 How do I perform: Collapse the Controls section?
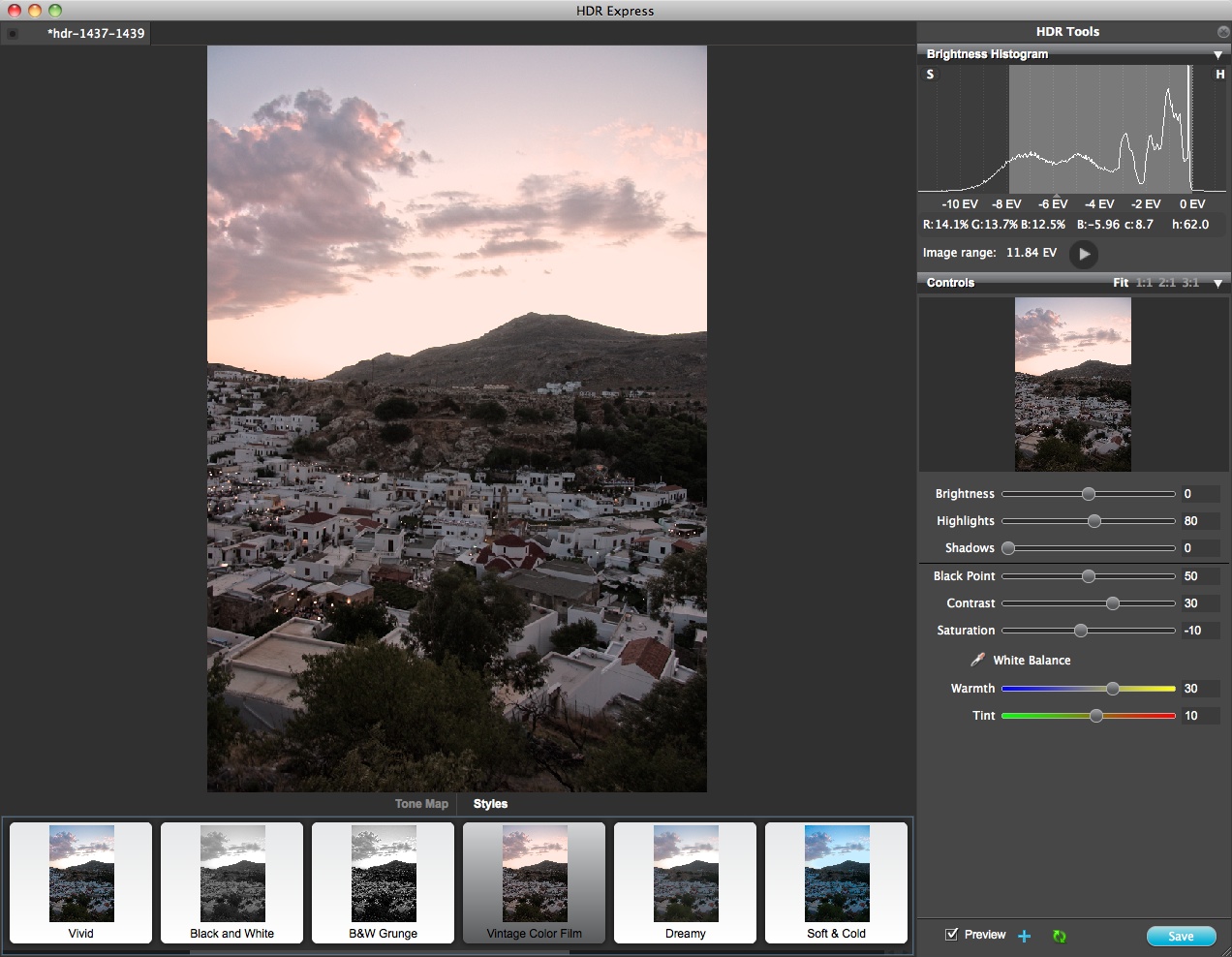click(x=1217, y=284)
